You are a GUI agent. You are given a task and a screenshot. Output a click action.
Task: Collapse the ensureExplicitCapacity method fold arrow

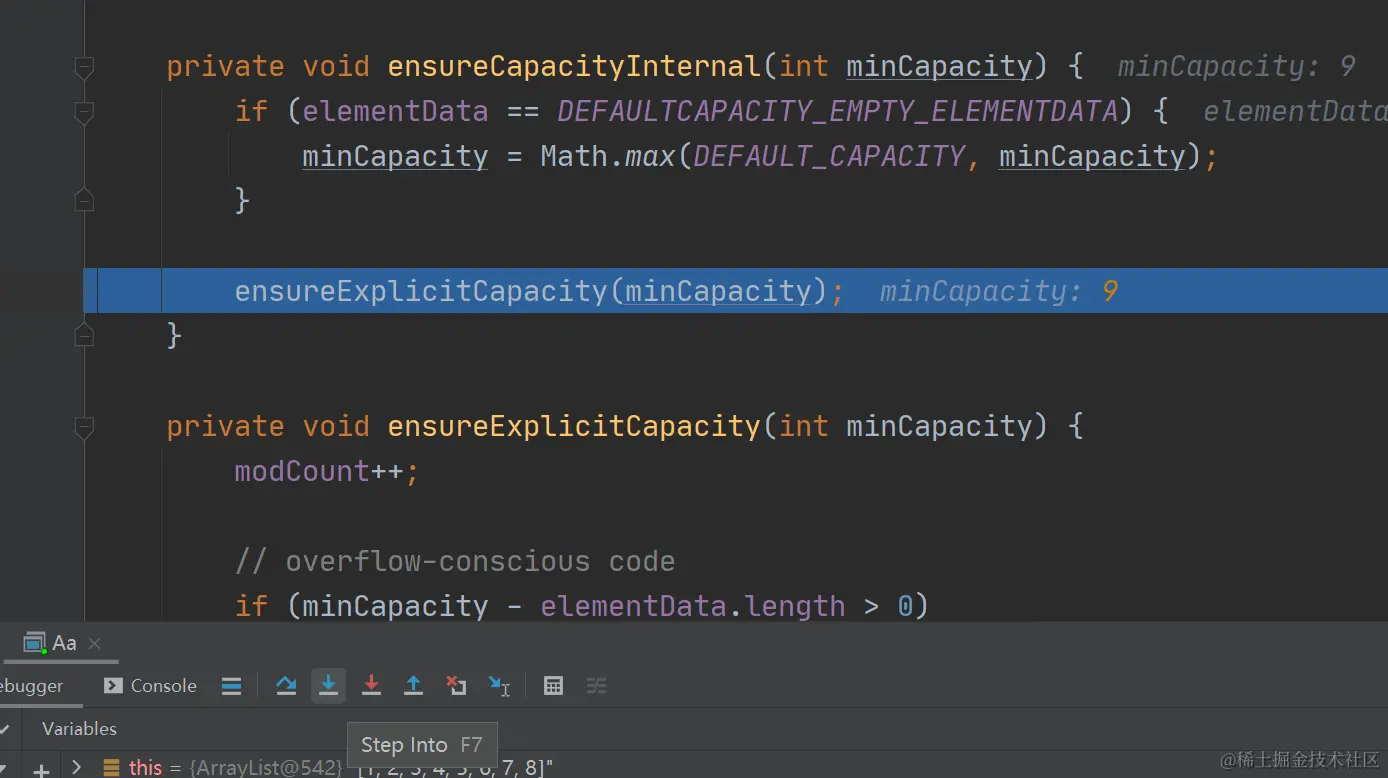point(84,426)
